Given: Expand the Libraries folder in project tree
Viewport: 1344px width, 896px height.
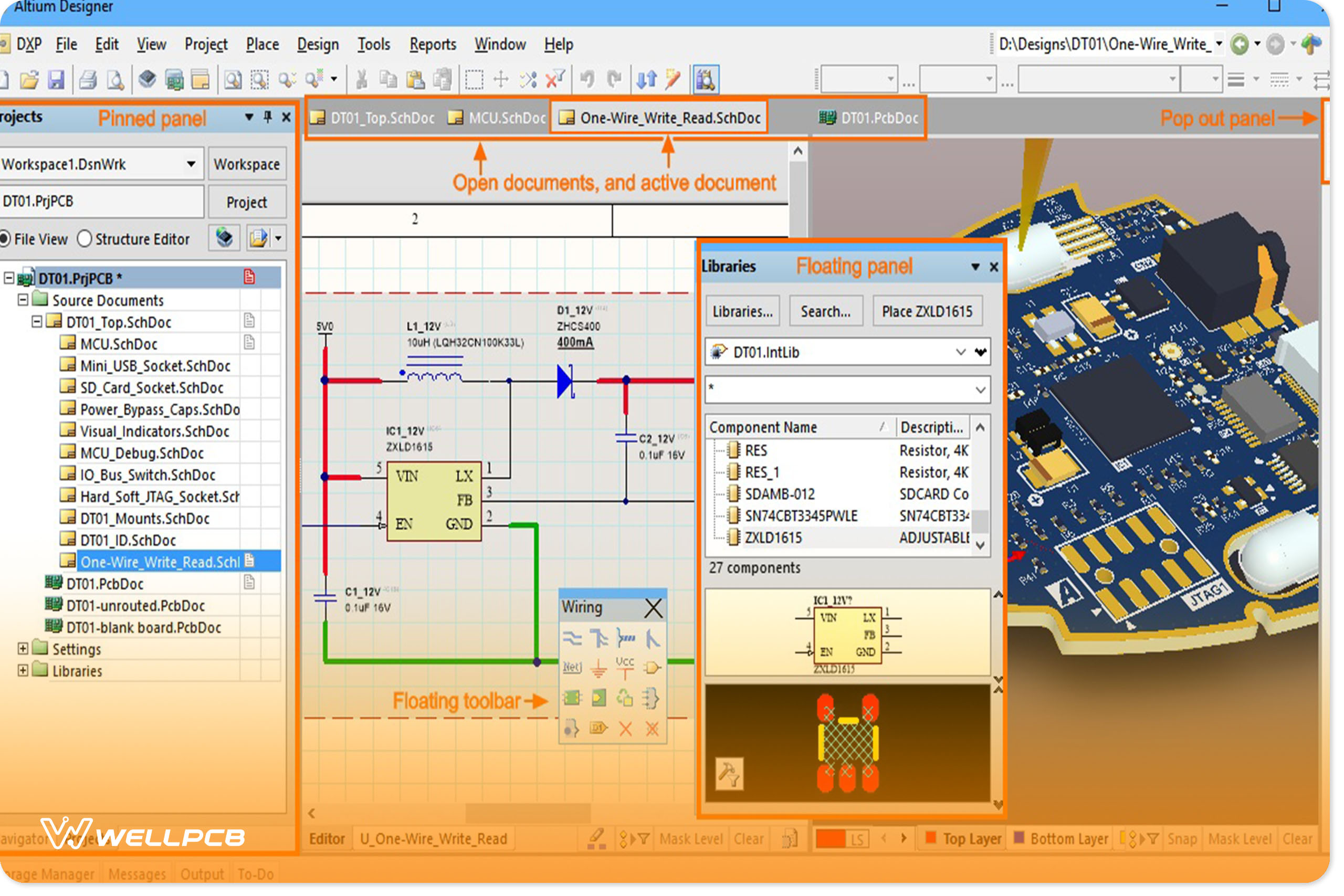Looking at the screenshot, I should coord(23,671).
